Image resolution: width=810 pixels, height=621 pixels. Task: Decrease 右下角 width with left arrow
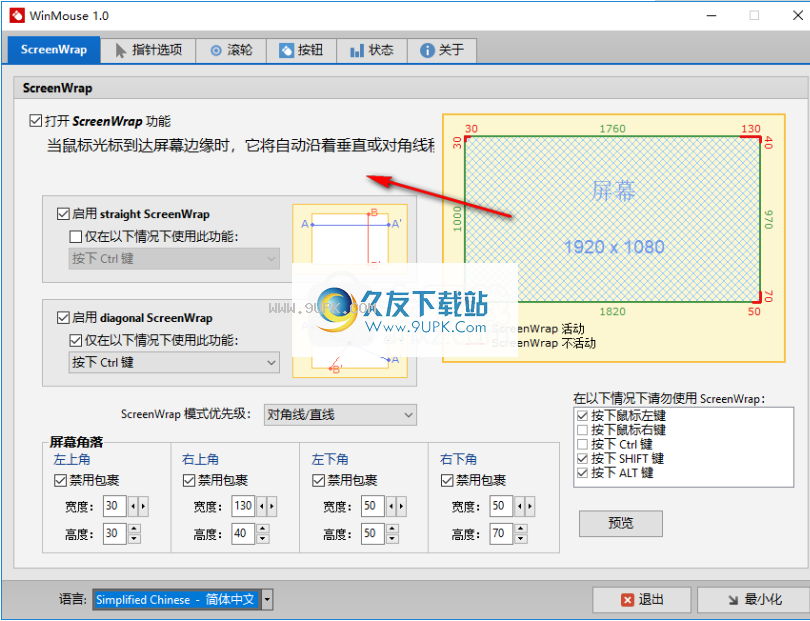(520, 506)
